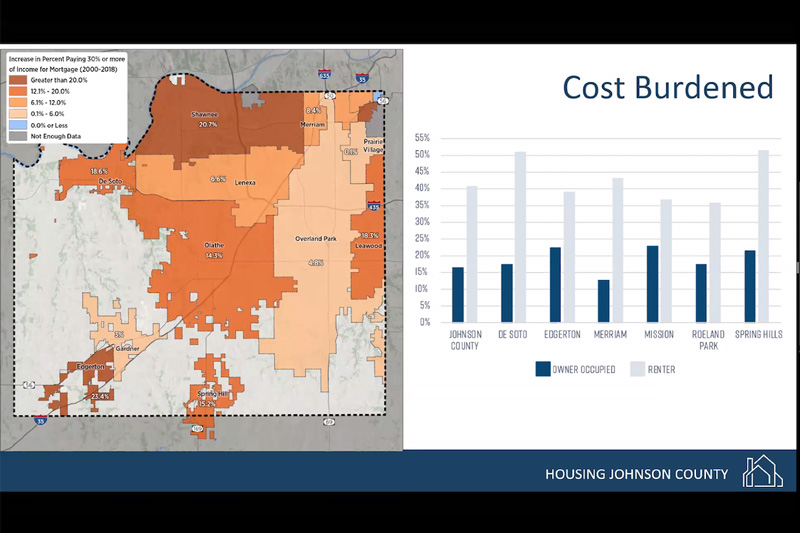
Task: Click the Route 169 shield below Spring Hill
Action: (x=198, y=428)
